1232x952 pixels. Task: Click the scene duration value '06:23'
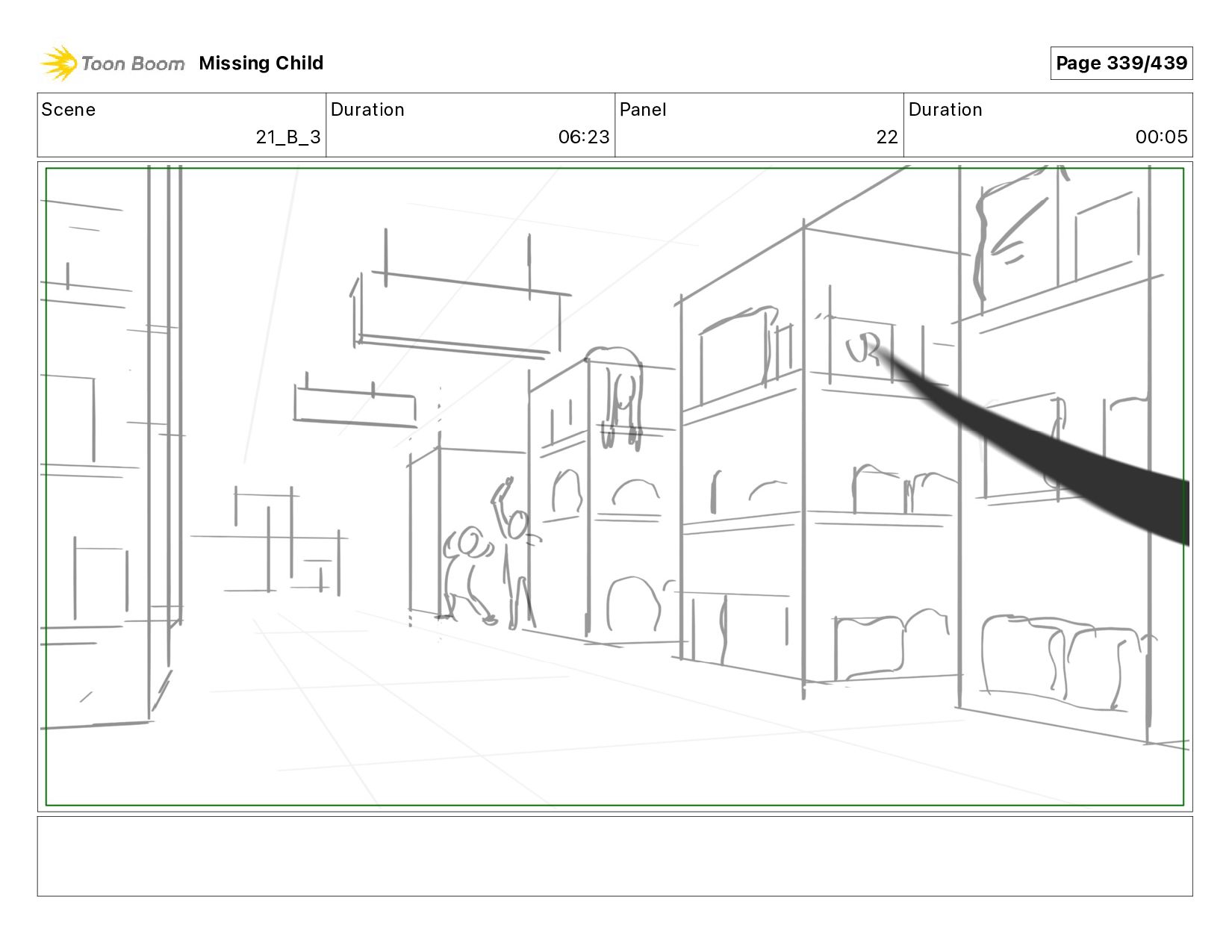click(584, 137)
